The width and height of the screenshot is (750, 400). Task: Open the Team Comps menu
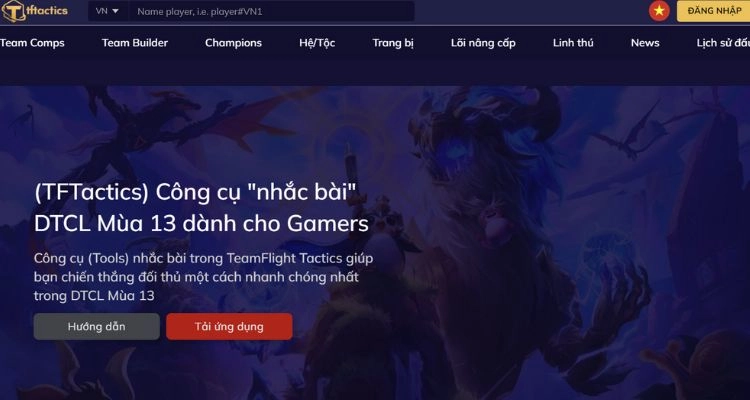click(x=32, y=43)
